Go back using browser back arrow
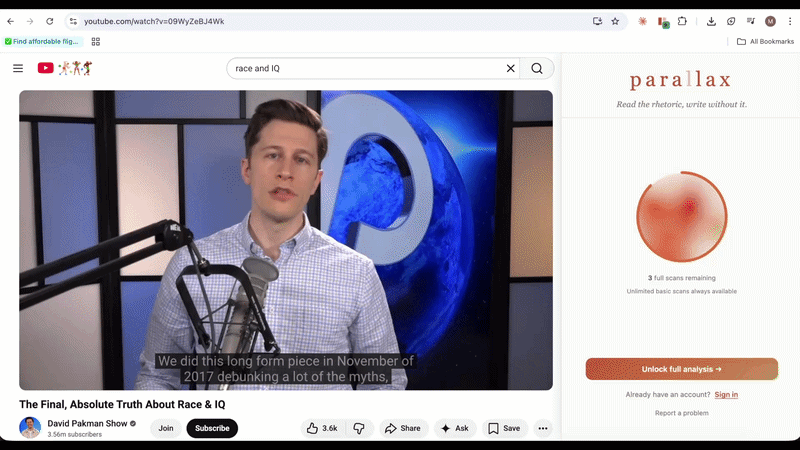 pyautogui.click(x=11, y=21)
